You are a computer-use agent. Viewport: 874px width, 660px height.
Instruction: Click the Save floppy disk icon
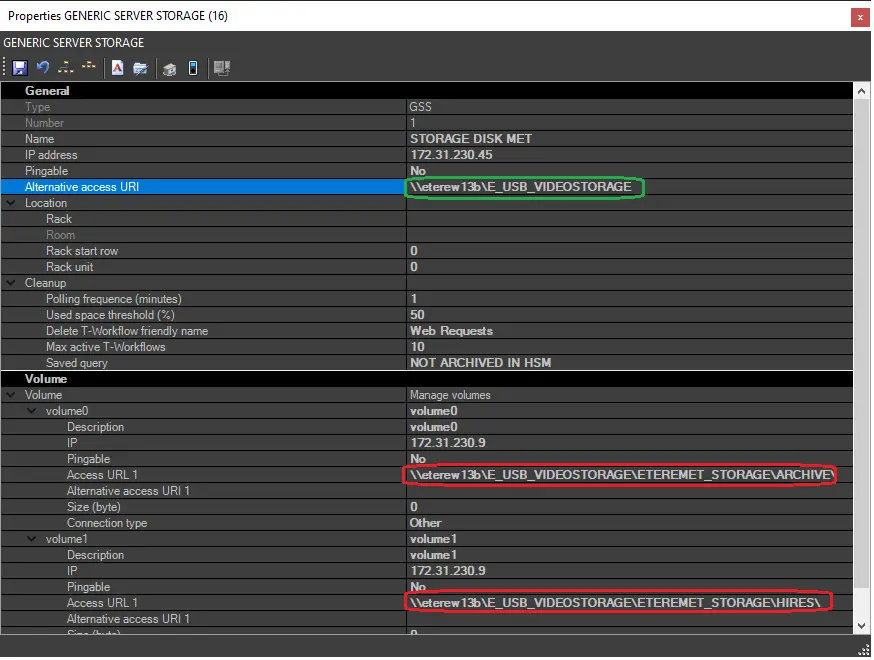click(x=19, y=68)
